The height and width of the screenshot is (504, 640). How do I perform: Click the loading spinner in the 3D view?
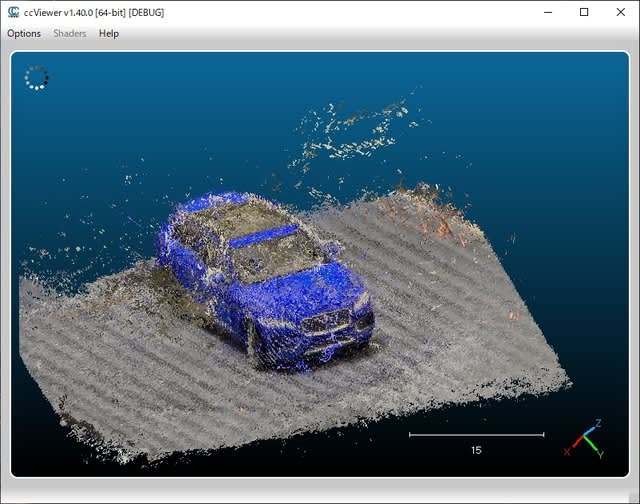(x=36, y=78)
